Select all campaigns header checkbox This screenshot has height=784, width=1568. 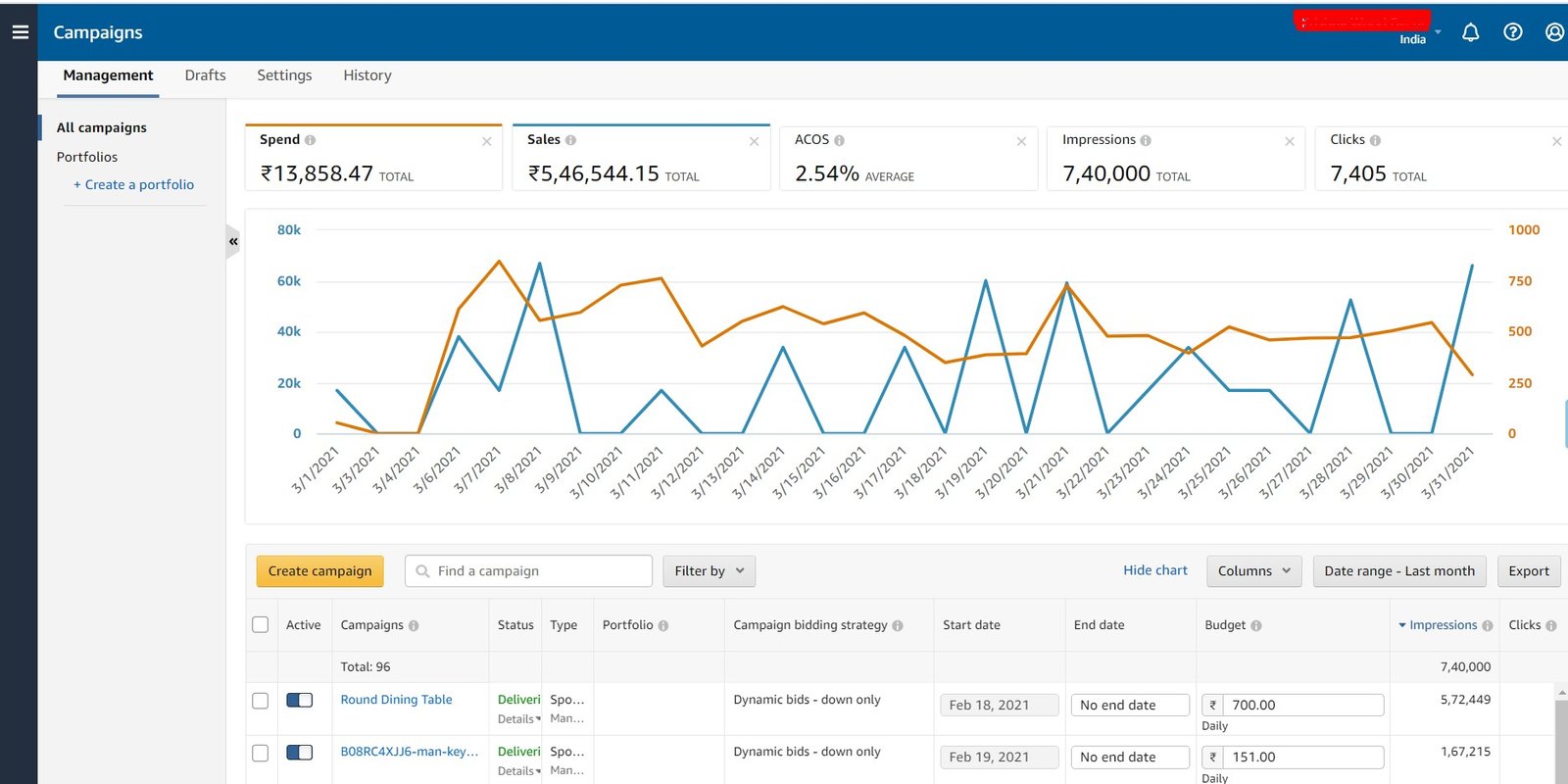pyautogui.click(x=261, y=625)
